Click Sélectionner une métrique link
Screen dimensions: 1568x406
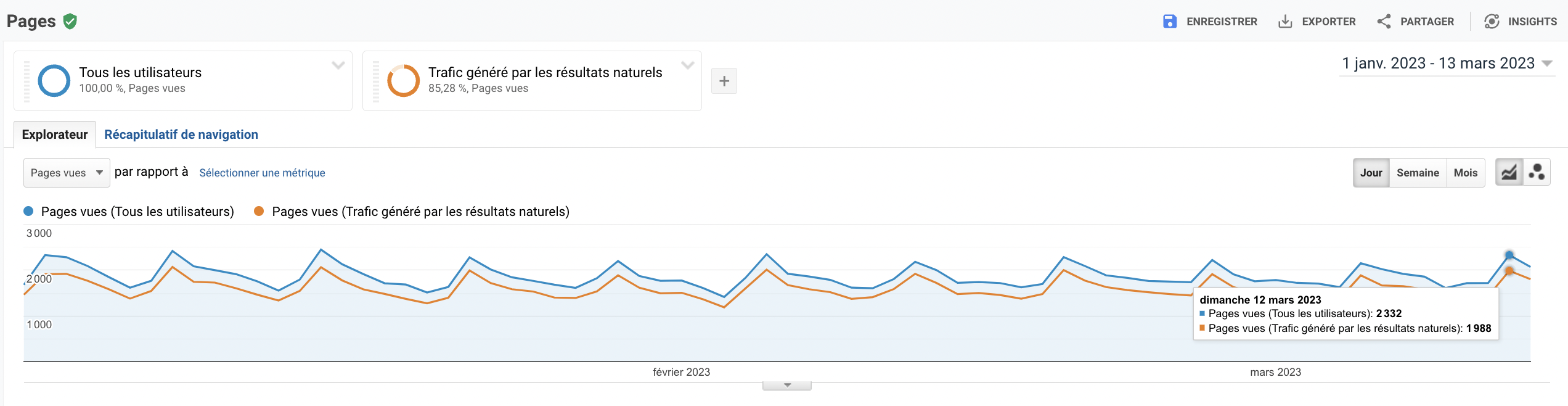262,173
